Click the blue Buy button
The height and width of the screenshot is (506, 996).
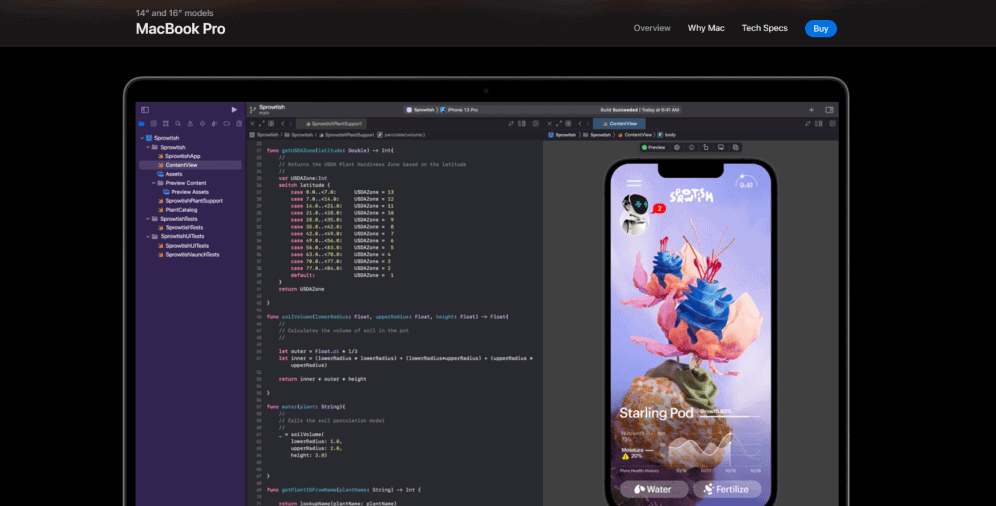821,29
